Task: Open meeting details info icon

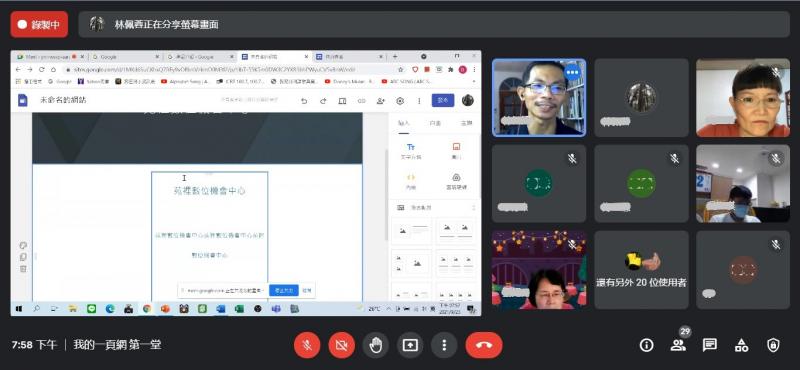Action: pyautogui.click(x=646, y=346)
